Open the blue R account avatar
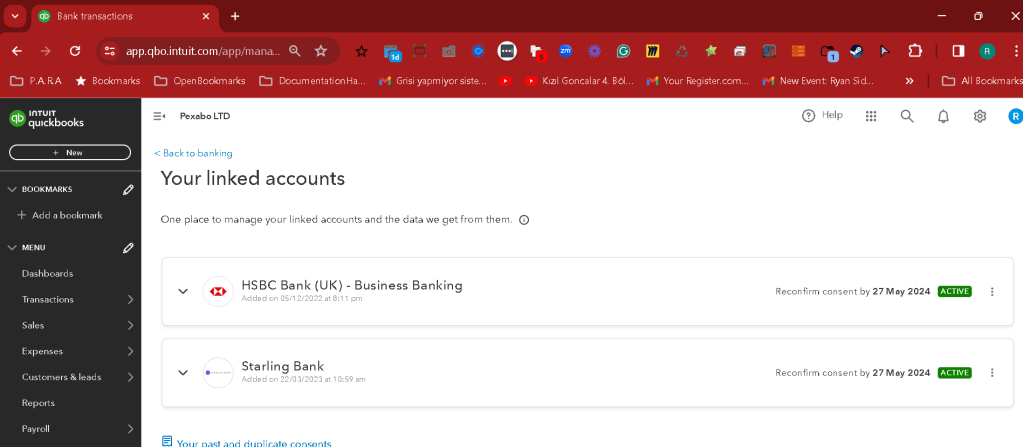1023x447 pixels. coord(1015,116)
